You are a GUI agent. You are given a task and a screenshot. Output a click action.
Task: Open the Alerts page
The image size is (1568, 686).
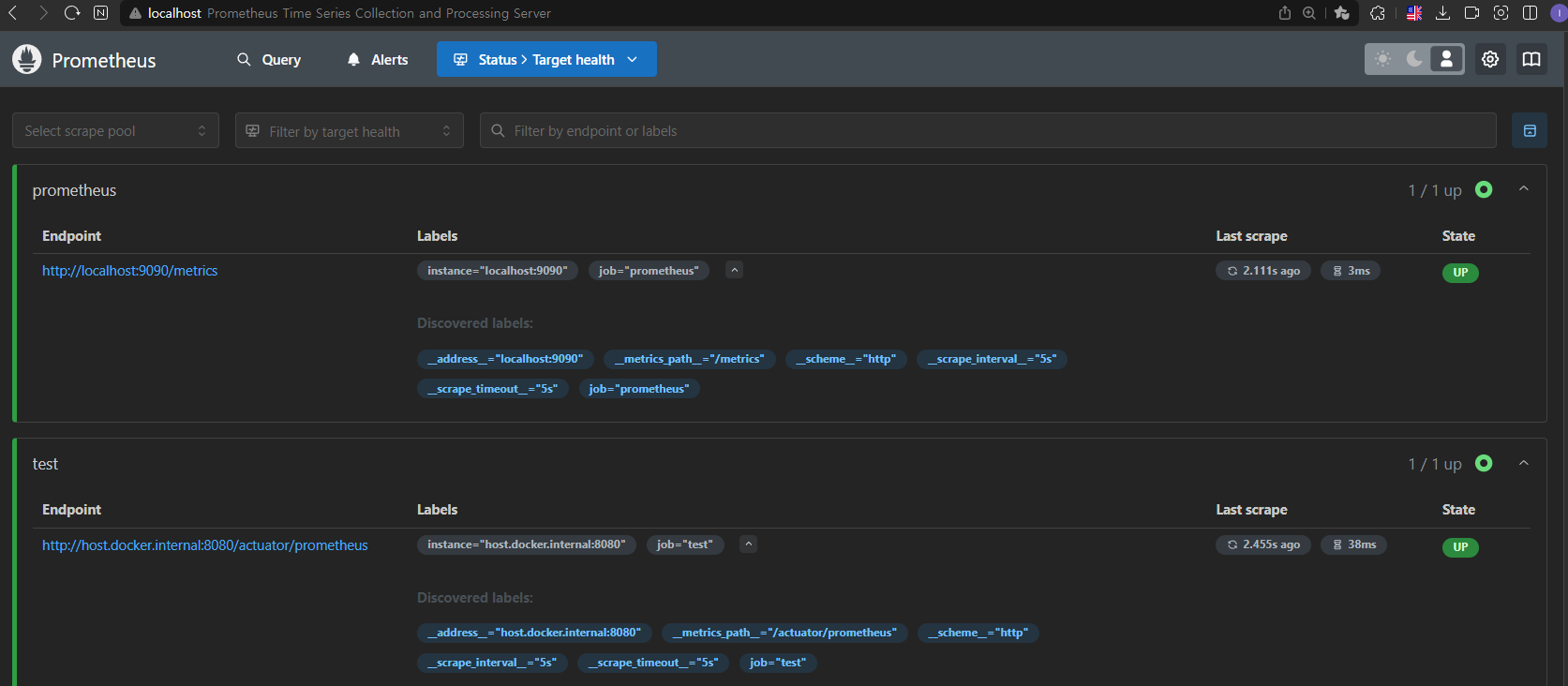378,59
